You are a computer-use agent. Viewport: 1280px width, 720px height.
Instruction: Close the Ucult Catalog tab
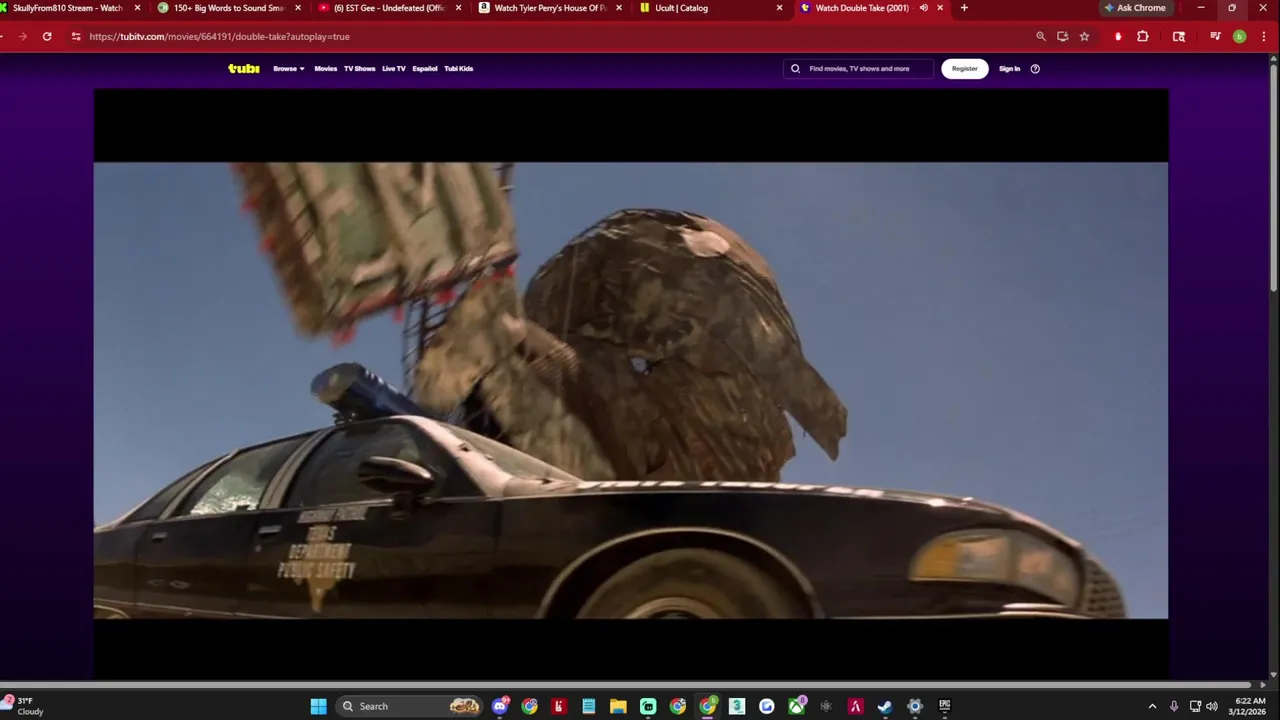tap(780, 8)
